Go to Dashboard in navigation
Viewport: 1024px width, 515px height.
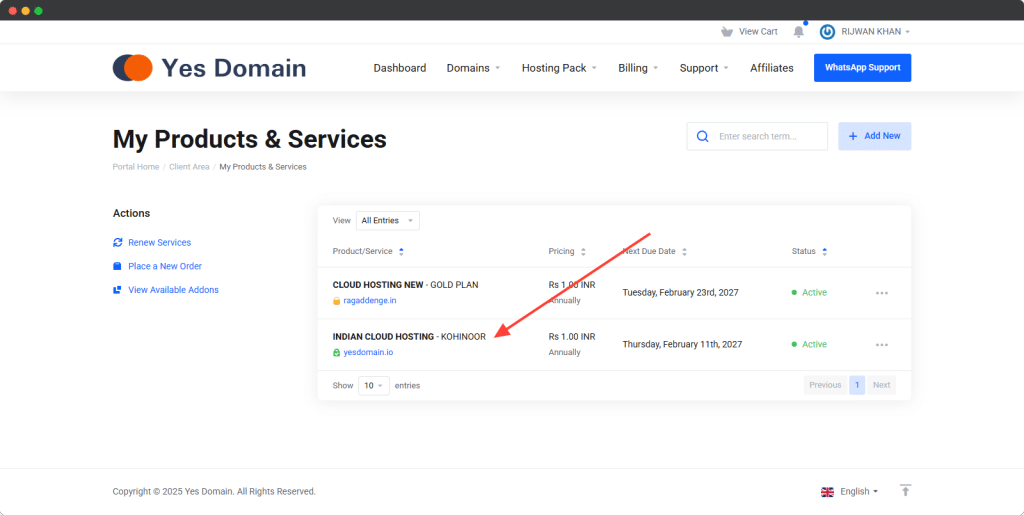point(400,68)
